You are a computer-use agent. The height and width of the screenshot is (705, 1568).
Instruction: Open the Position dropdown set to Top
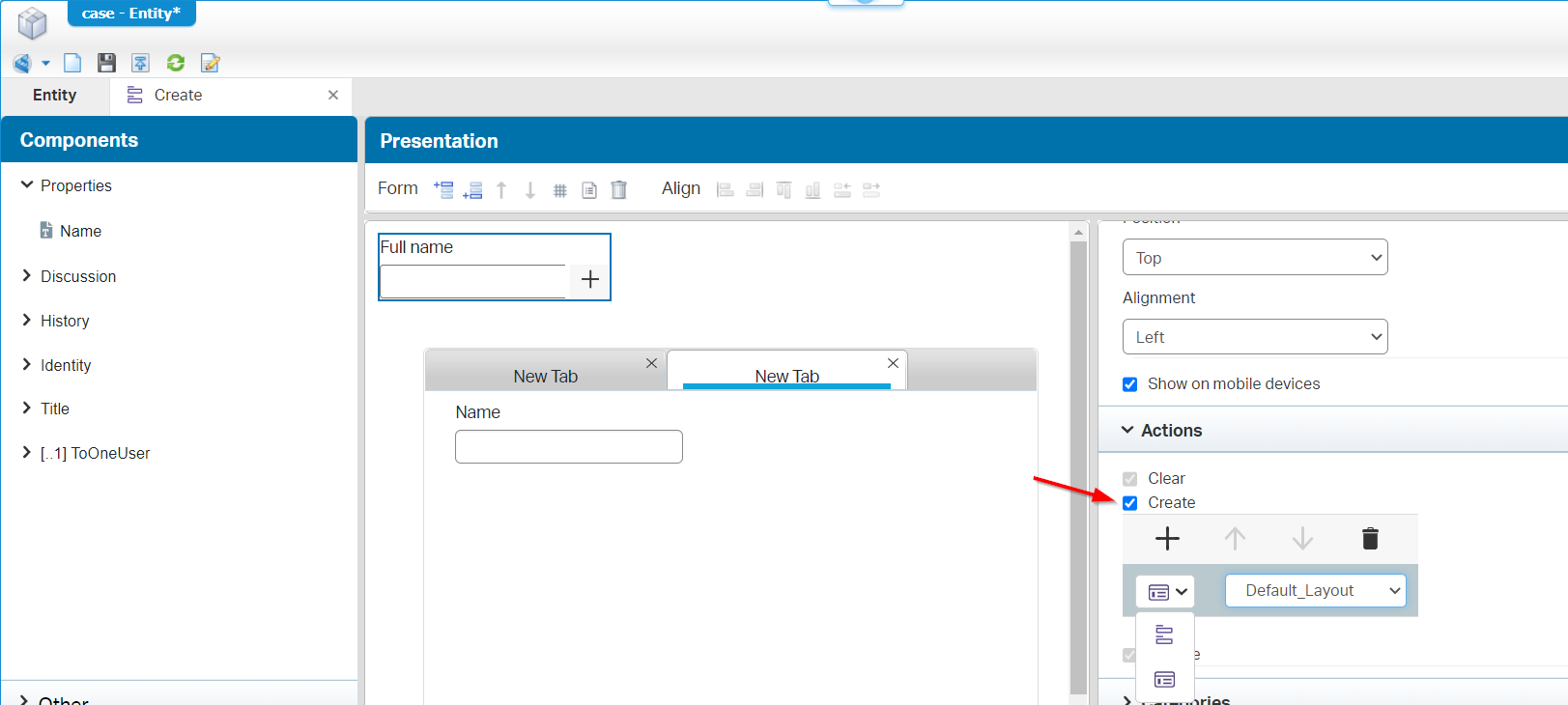tap(1254, 258)
